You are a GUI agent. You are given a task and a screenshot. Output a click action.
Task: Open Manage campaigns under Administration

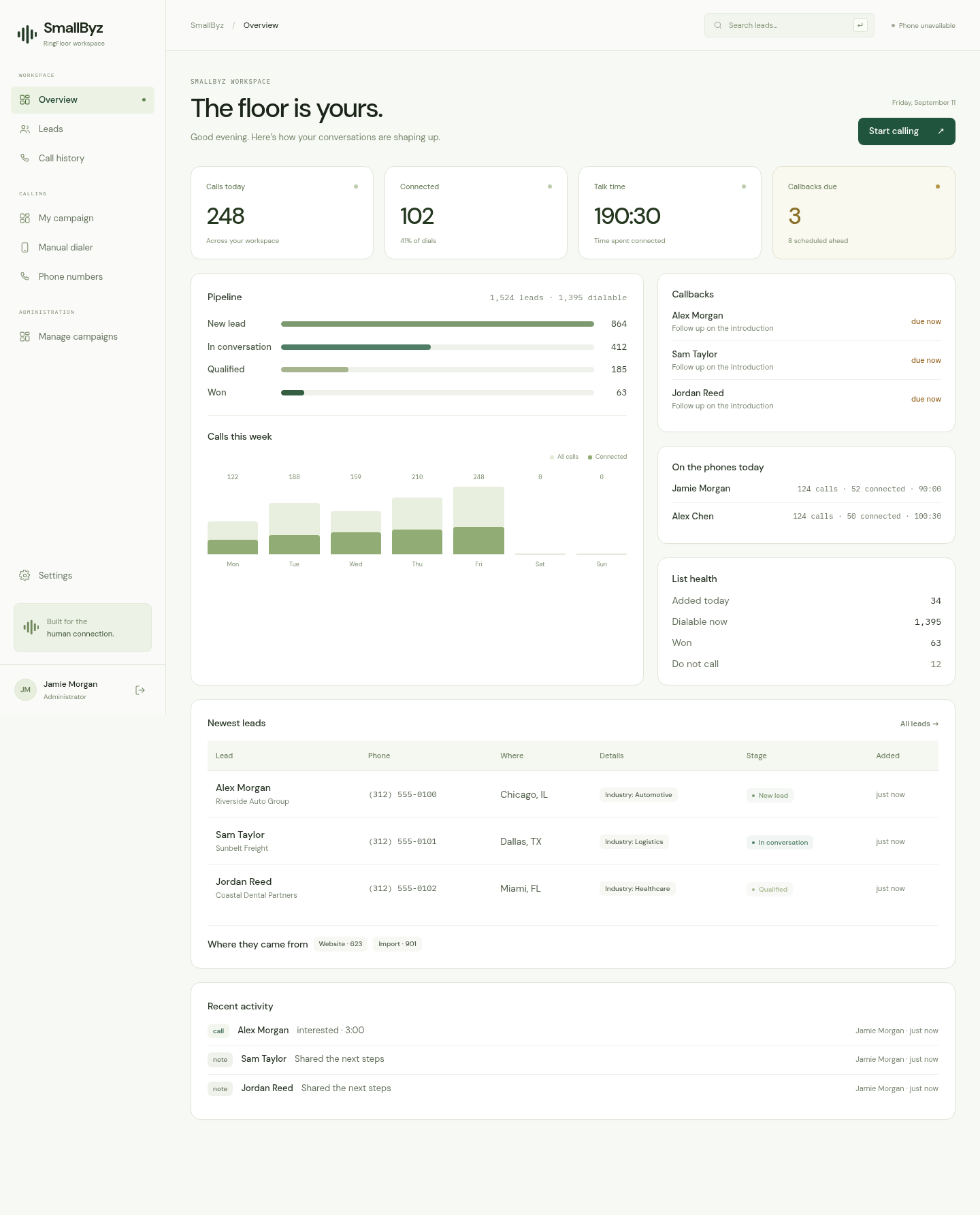82,337
